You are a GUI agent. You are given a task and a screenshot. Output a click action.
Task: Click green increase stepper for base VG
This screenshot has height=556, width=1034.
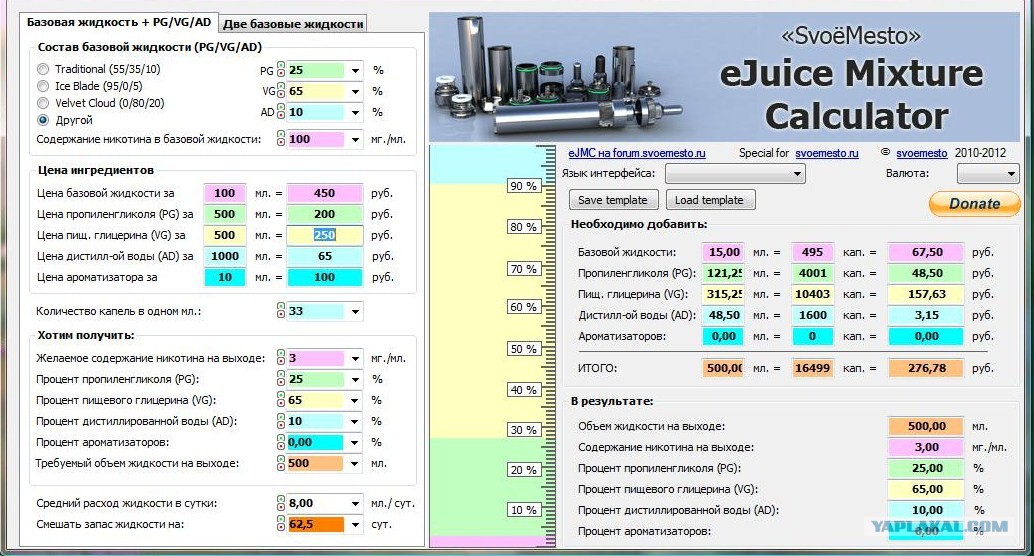pyautogui.click(x=281, y=87)
